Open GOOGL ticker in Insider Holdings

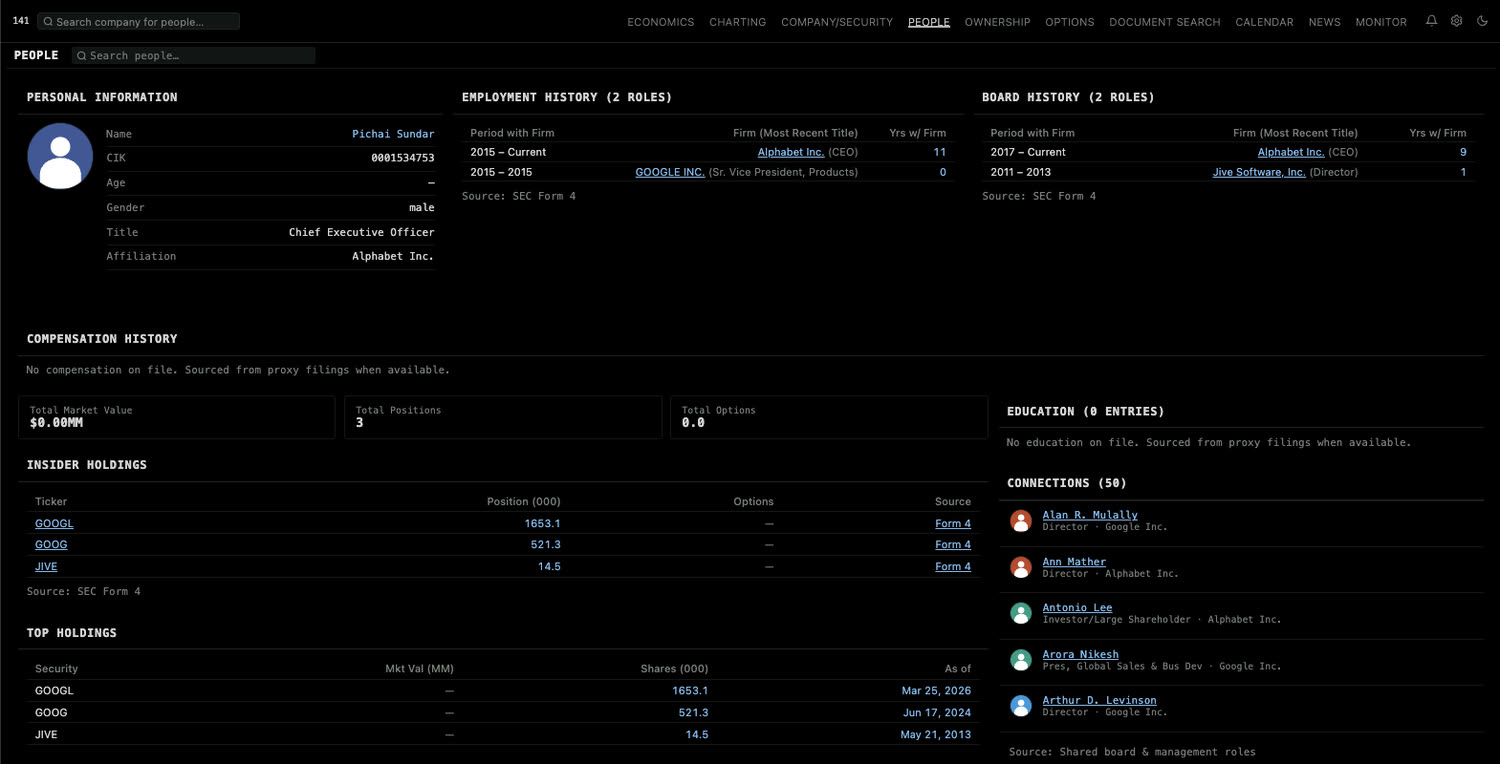tap(54, 524)
